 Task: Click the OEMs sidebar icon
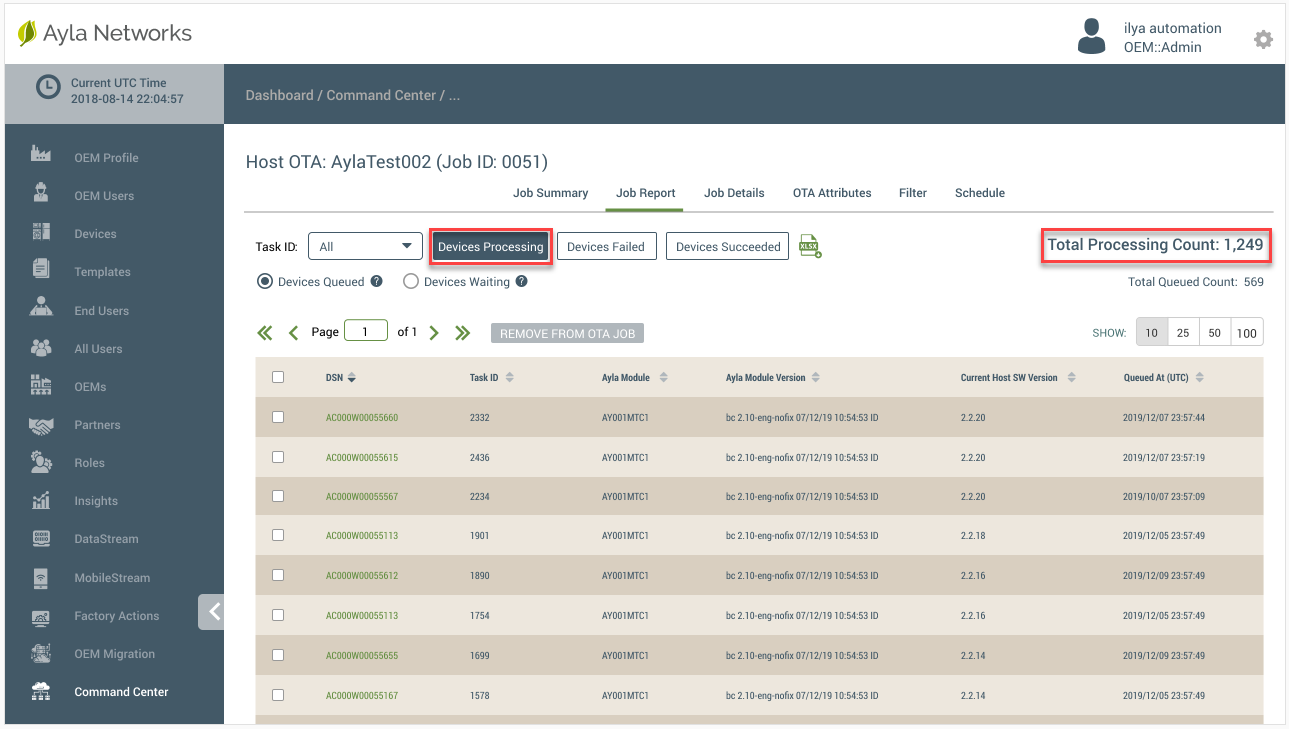[41, 385]
